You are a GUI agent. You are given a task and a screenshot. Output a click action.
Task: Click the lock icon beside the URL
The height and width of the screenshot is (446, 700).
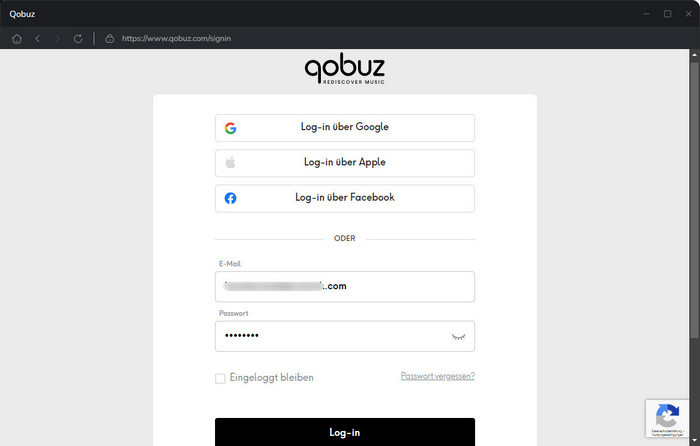coord(109,38)
